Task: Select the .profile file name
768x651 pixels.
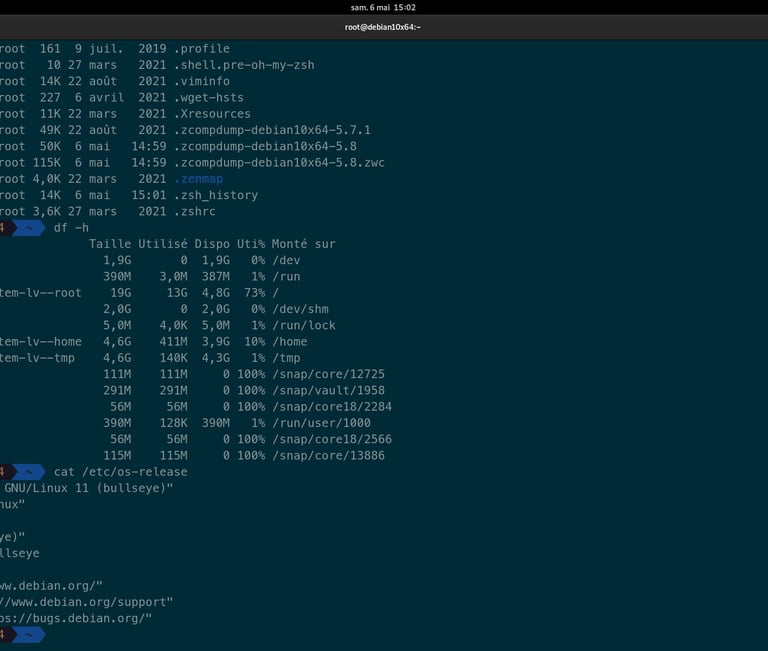Action: (x=202, y=48)
